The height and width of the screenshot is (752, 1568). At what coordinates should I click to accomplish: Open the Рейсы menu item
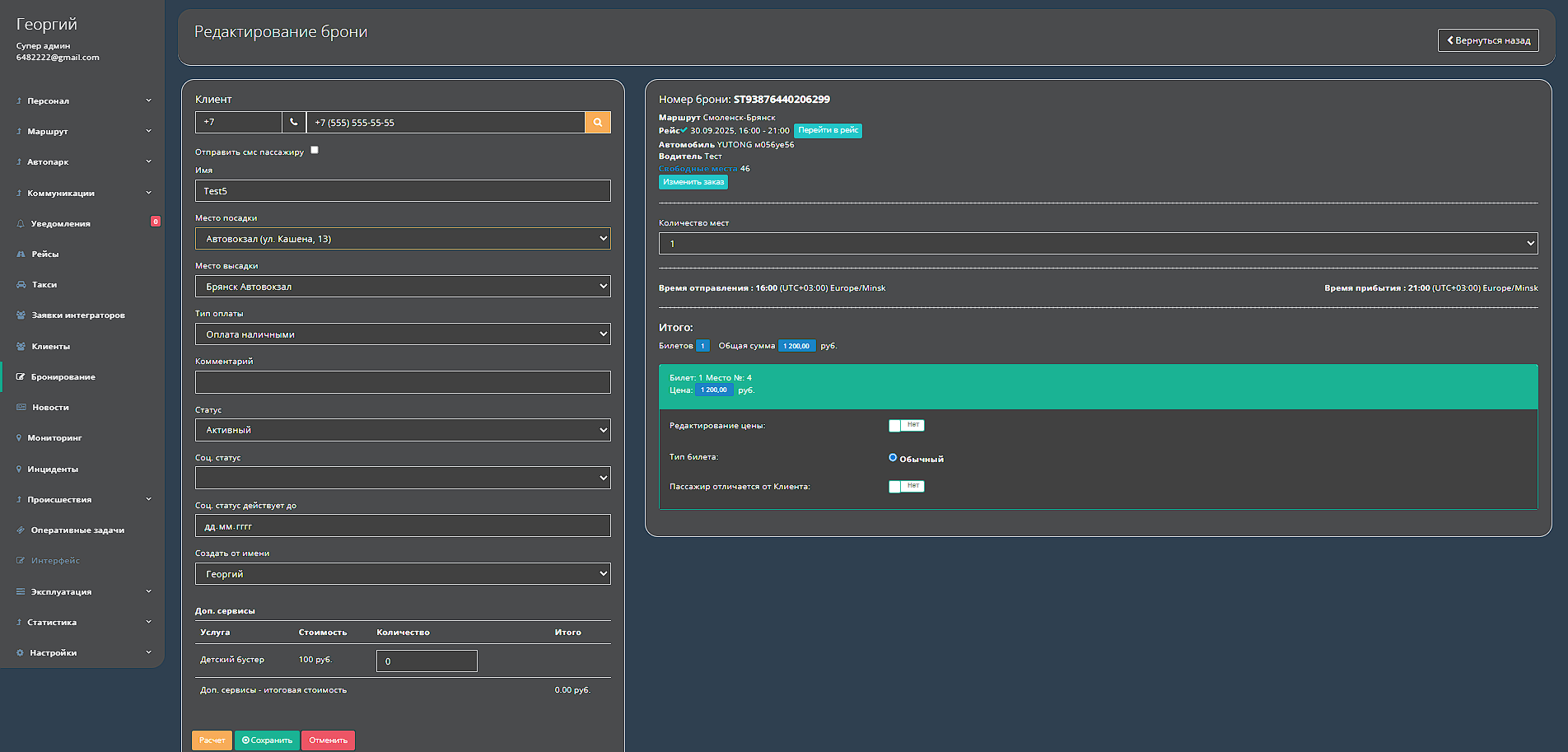(x=45, y=255)
